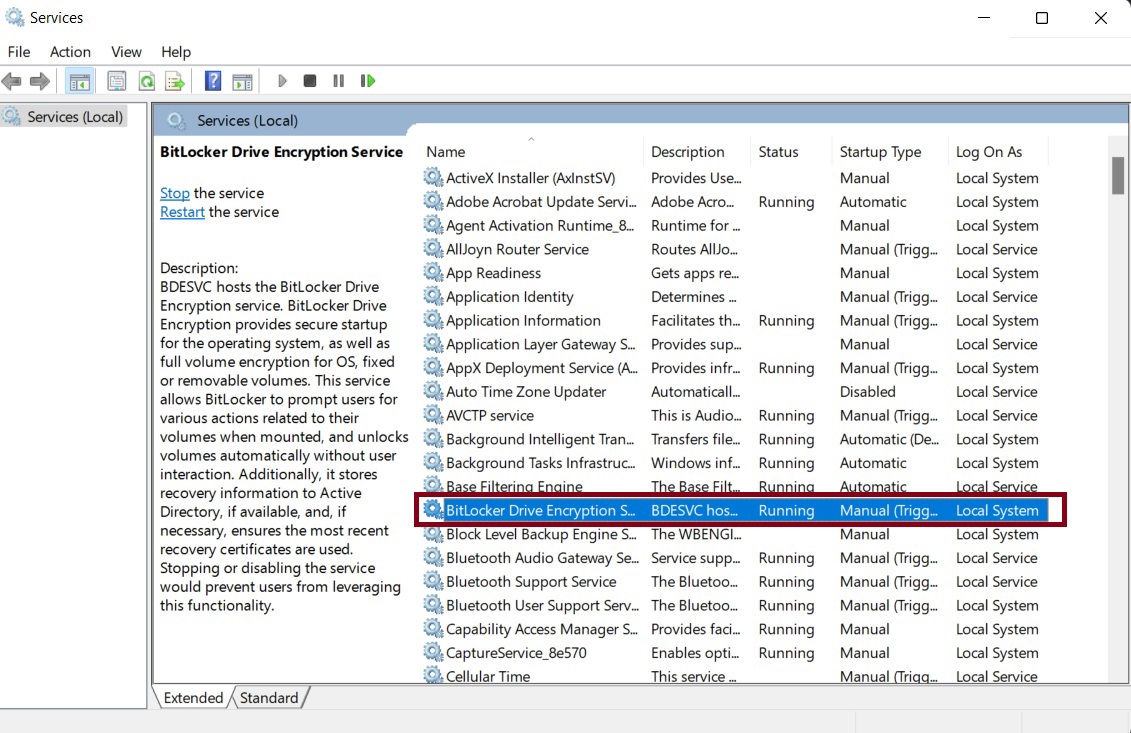Click gear icon of AVCTP service
Viewport: 1131px width, 733px height.
(x=433, y=415)
